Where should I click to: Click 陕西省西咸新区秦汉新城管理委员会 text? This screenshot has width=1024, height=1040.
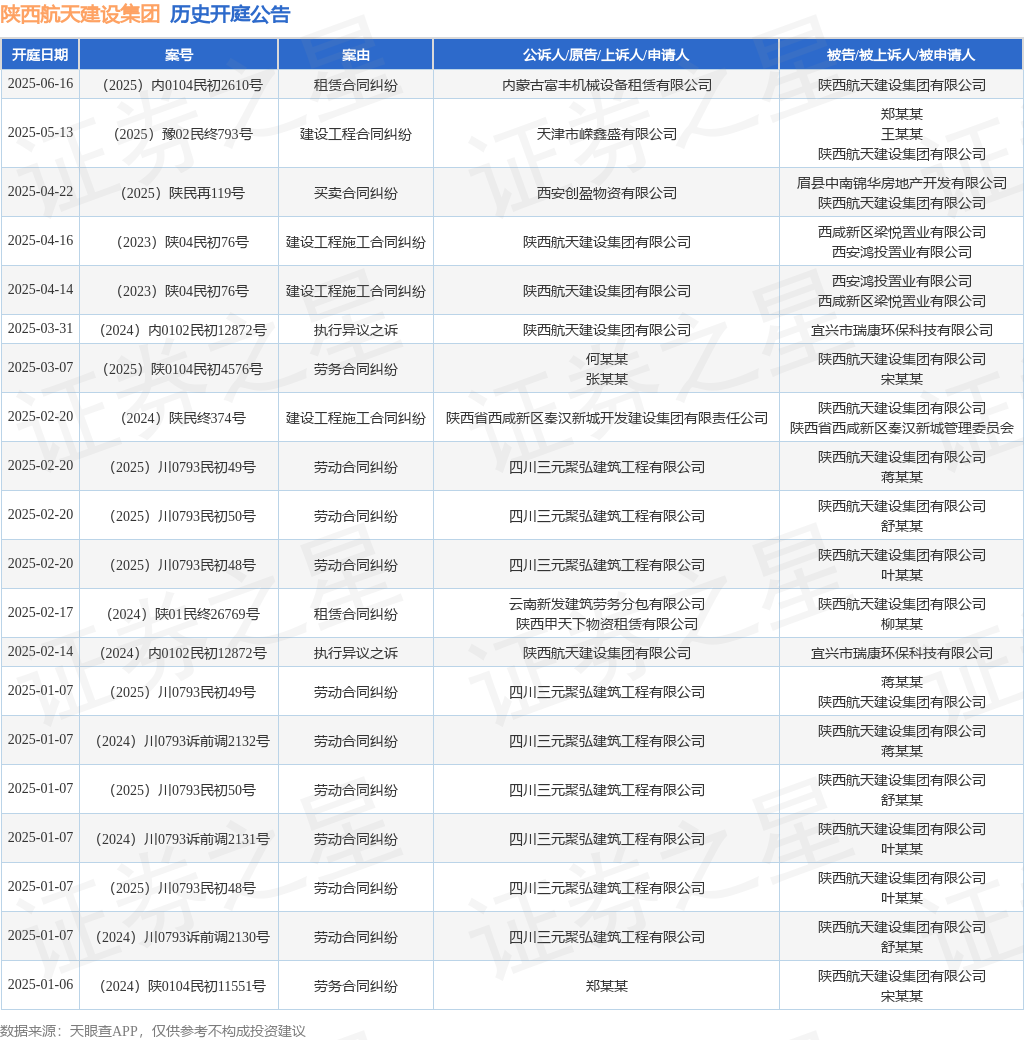coord(902,428)
